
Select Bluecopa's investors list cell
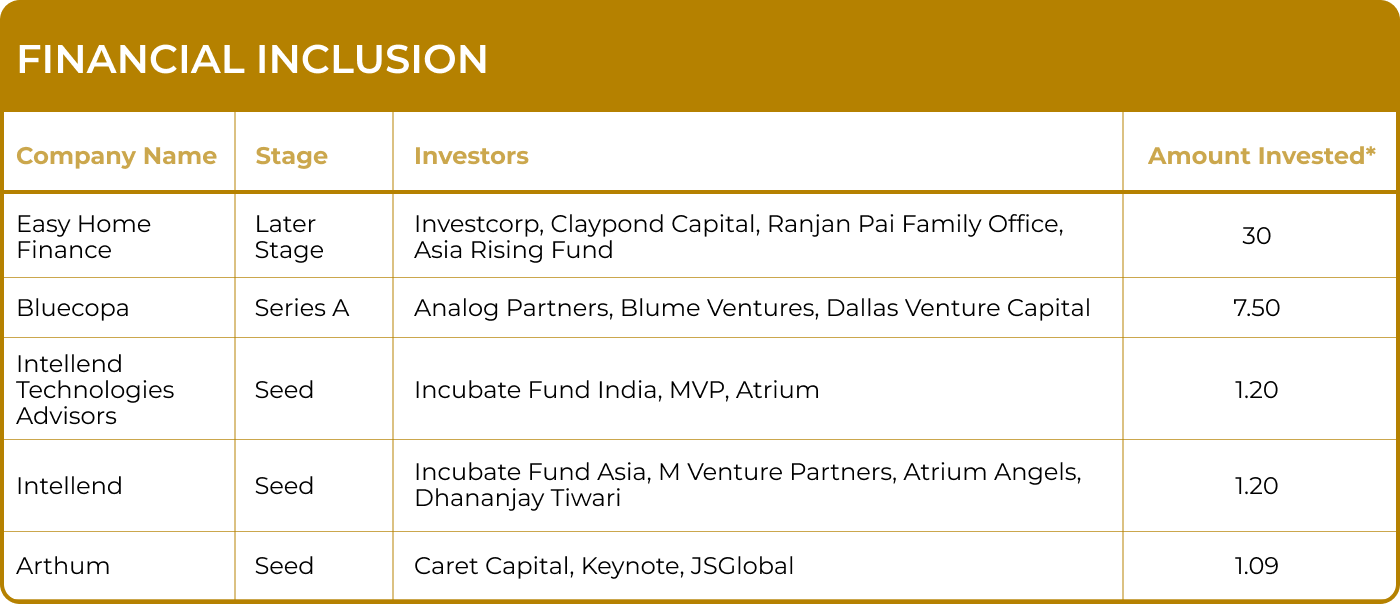point(752,308)
